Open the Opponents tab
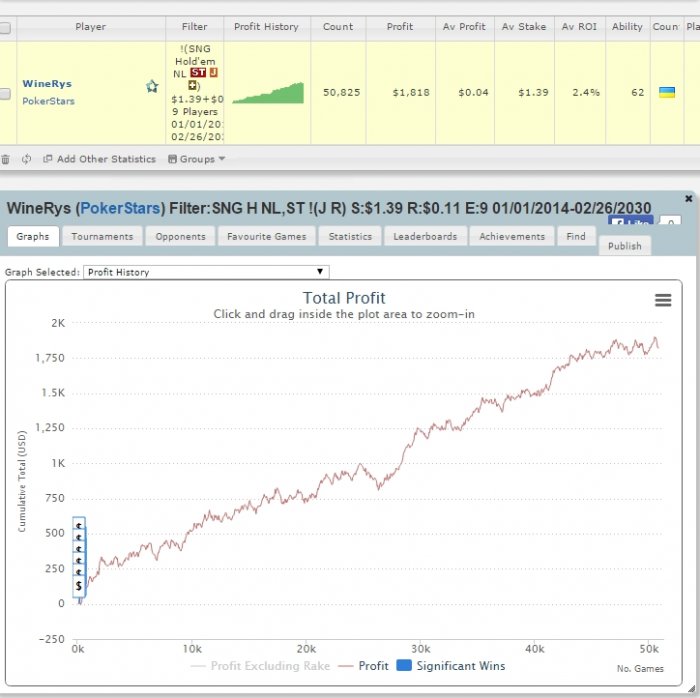This screenshot has width=700, height=698. (180, 237)
